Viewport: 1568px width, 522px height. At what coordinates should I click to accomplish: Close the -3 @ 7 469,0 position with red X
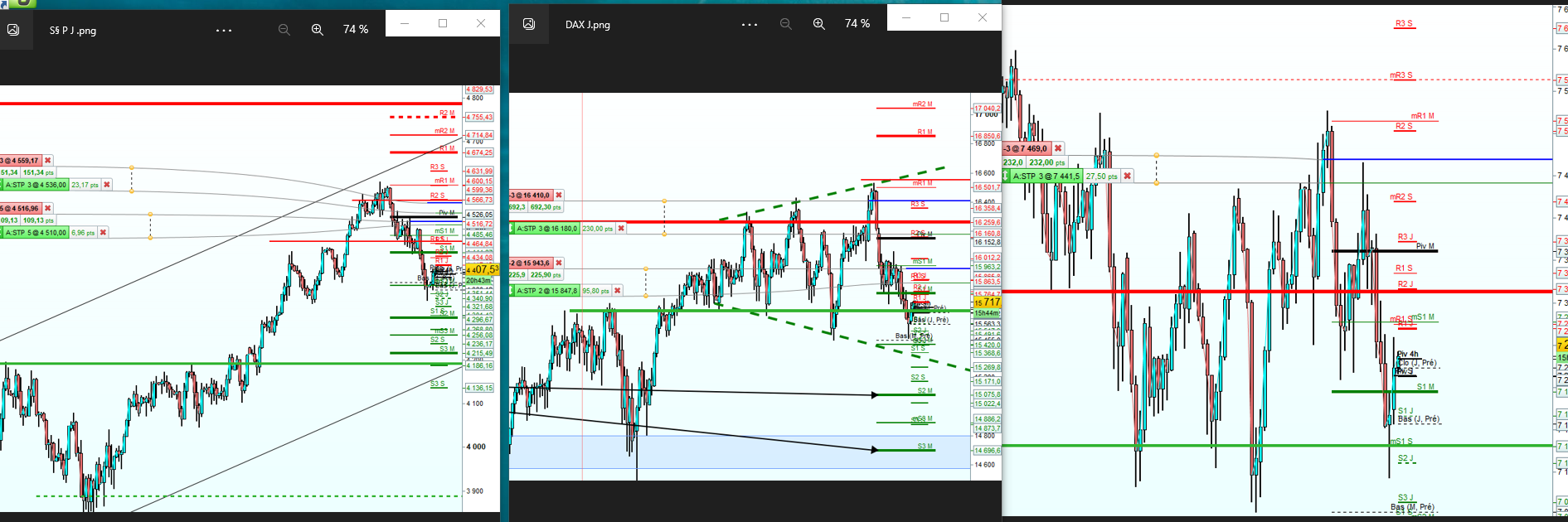tap(1058, 148)
